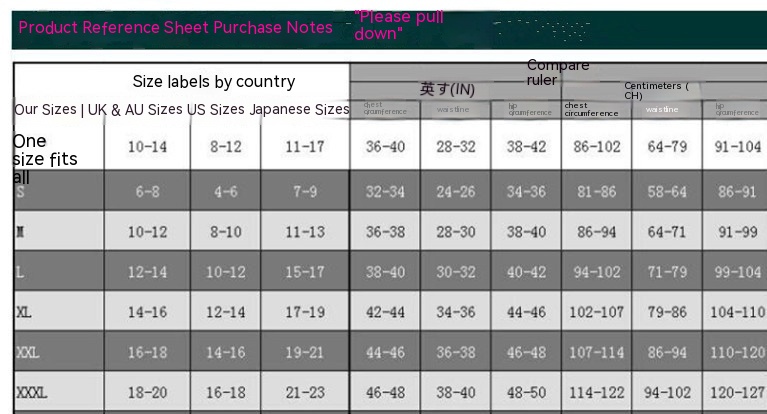This screenshot has height=414, width=767.
Task: Select the US size 4-6 cell
Action: tap(225, 191)
